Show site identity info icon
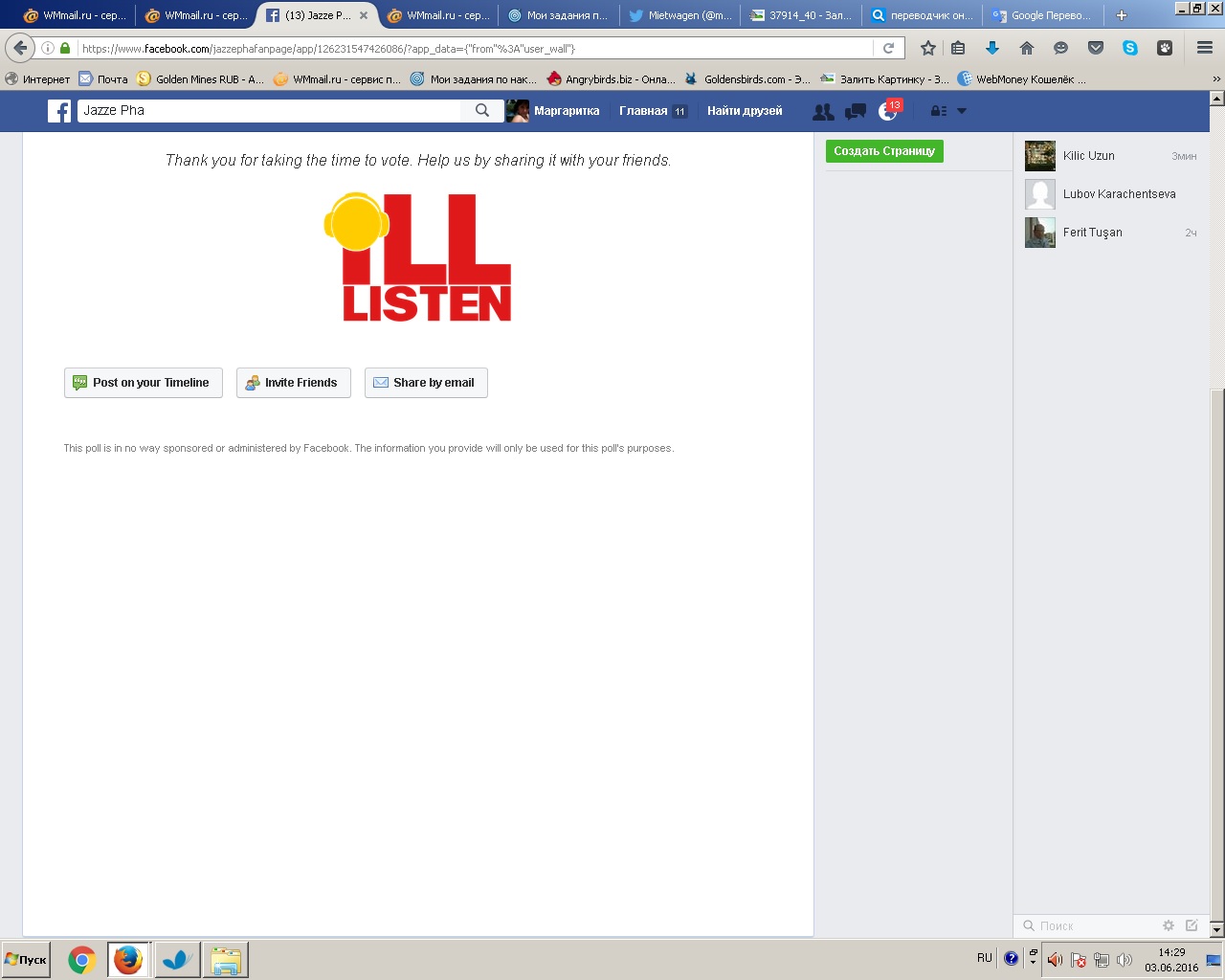 [48, 48]
